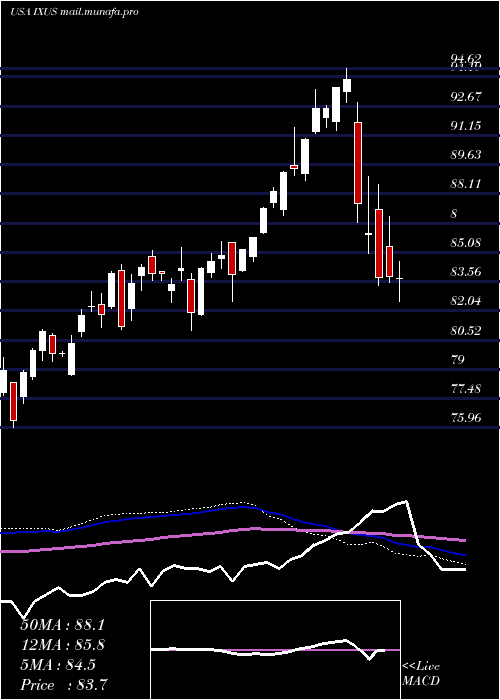Click the 83.56 price axis label
Image resolution: width=500 pixels, height=700 pixels.
466,271
